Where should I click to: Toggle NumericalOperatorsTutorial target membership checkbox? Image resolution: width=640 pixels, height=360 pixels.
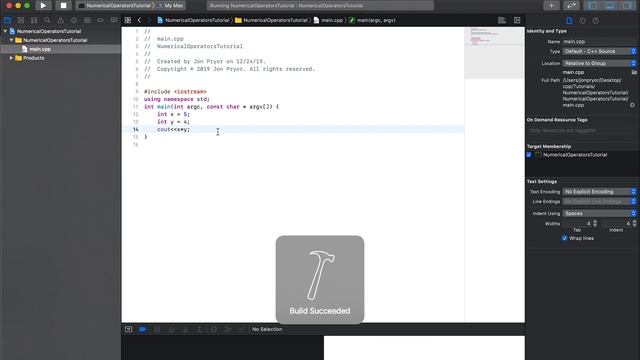pyautogui.click(x=529, y=155)
